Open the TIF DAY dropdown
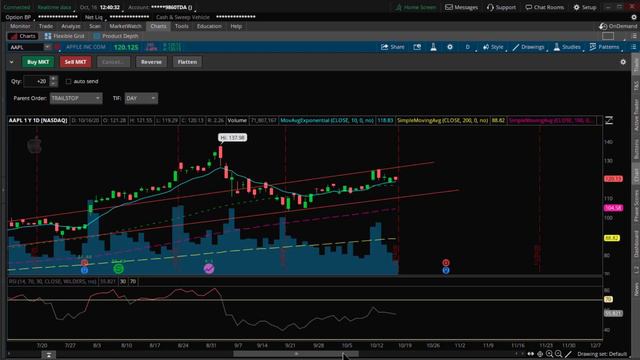The width and height of the screenshot is (640, 360). 141,98
